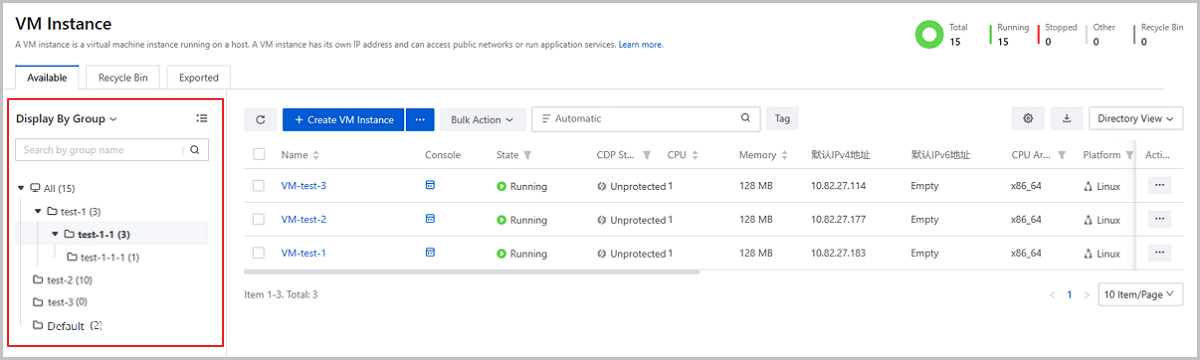Click the column settings gear icon
Viewport: 1200px width, 360px height.
(1028, 119)
